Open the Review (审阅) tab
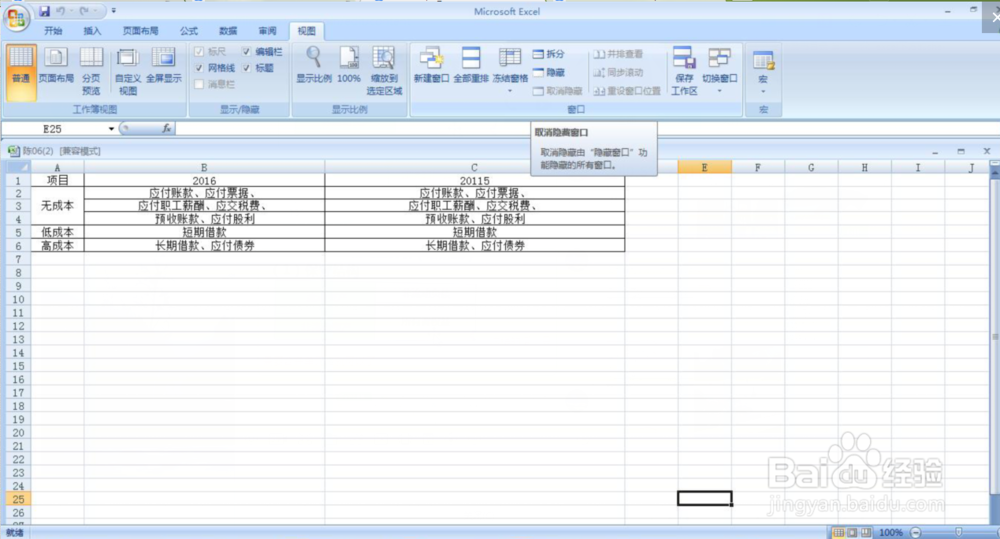 pyautogui.click(x=267, y=31)
